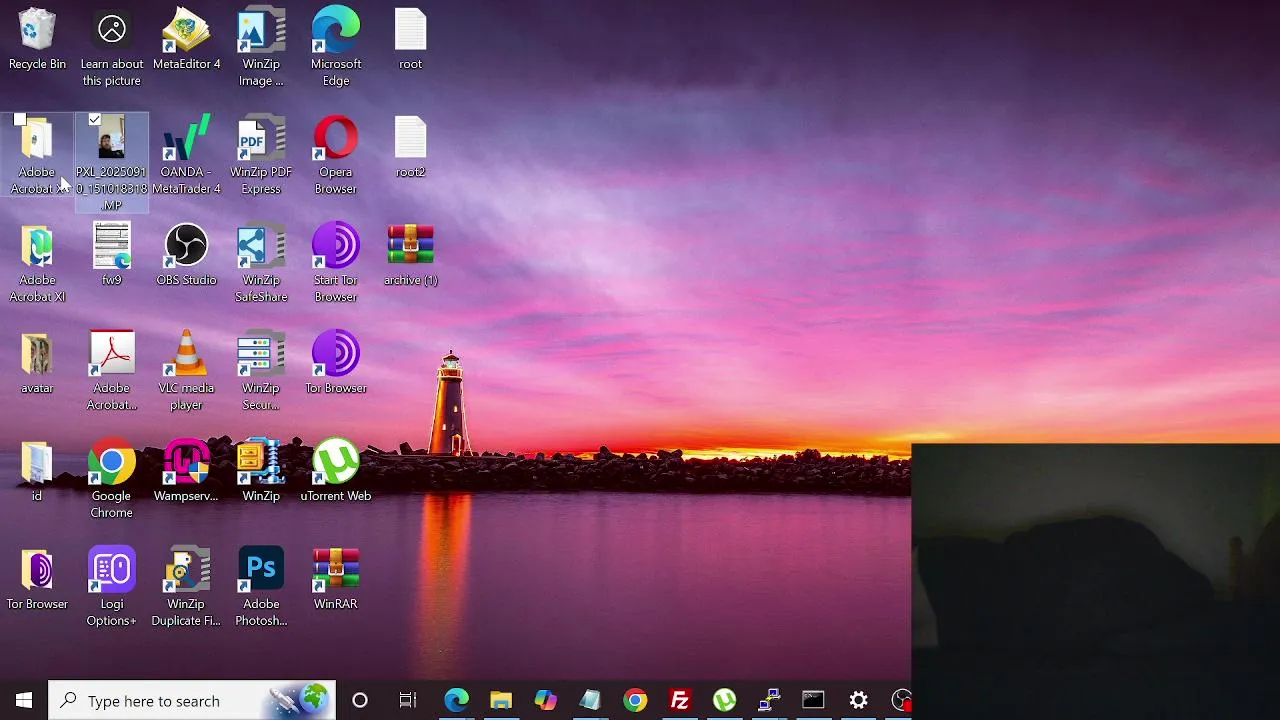
Task: Select the plain WinZip shortcut
Action: coord(261,472)
